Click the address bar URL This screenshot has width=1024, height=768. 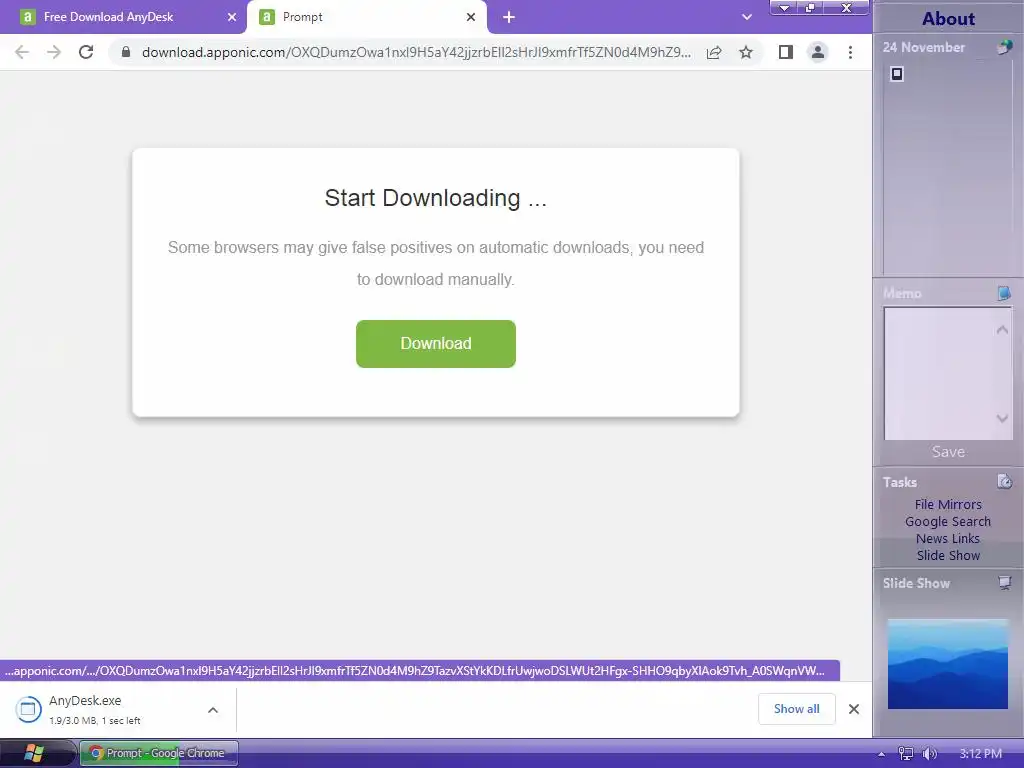416,52
